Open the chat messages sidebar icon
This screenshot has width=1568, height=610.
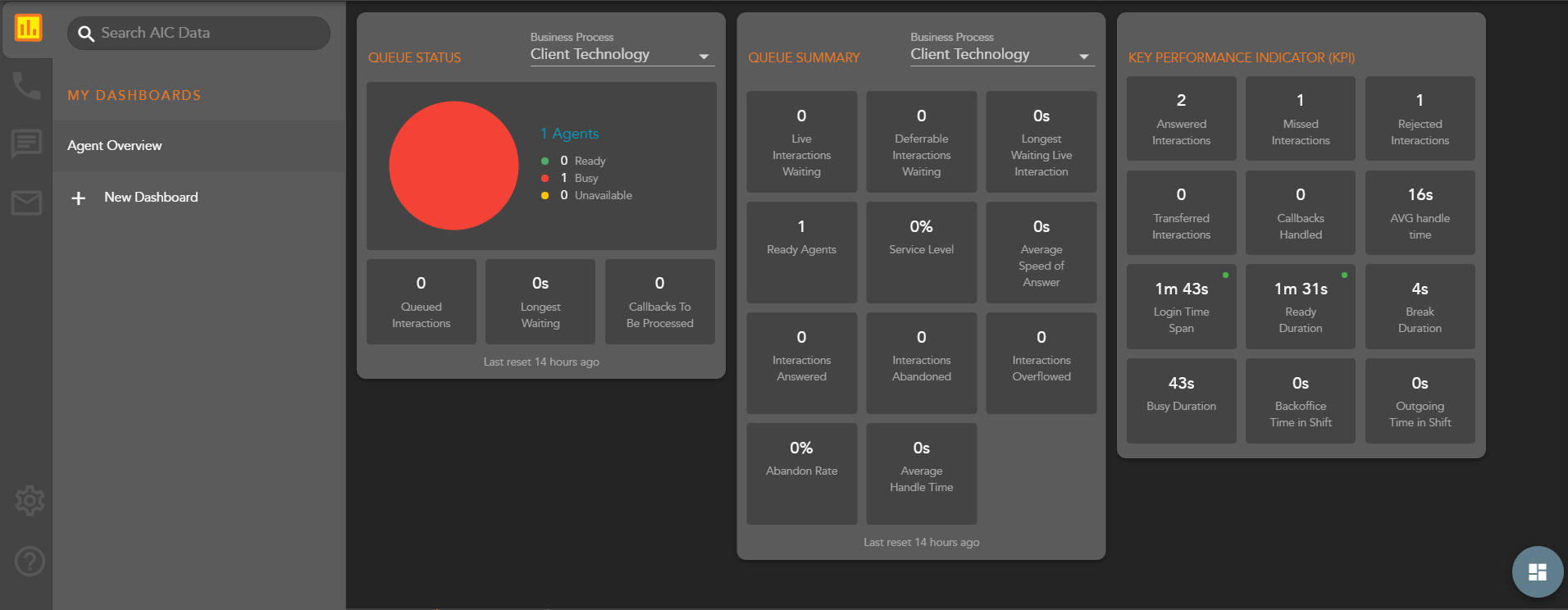[x=26, y=143]
